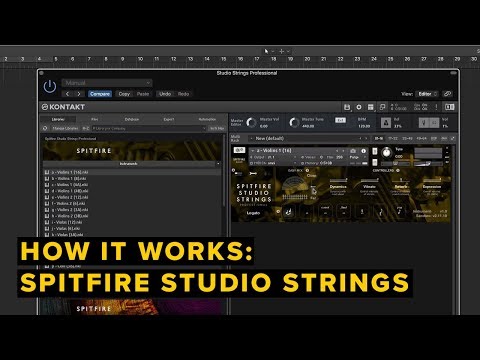Open the View Editor dropdown
480x360 pixels.
click(x=428, y=94)
